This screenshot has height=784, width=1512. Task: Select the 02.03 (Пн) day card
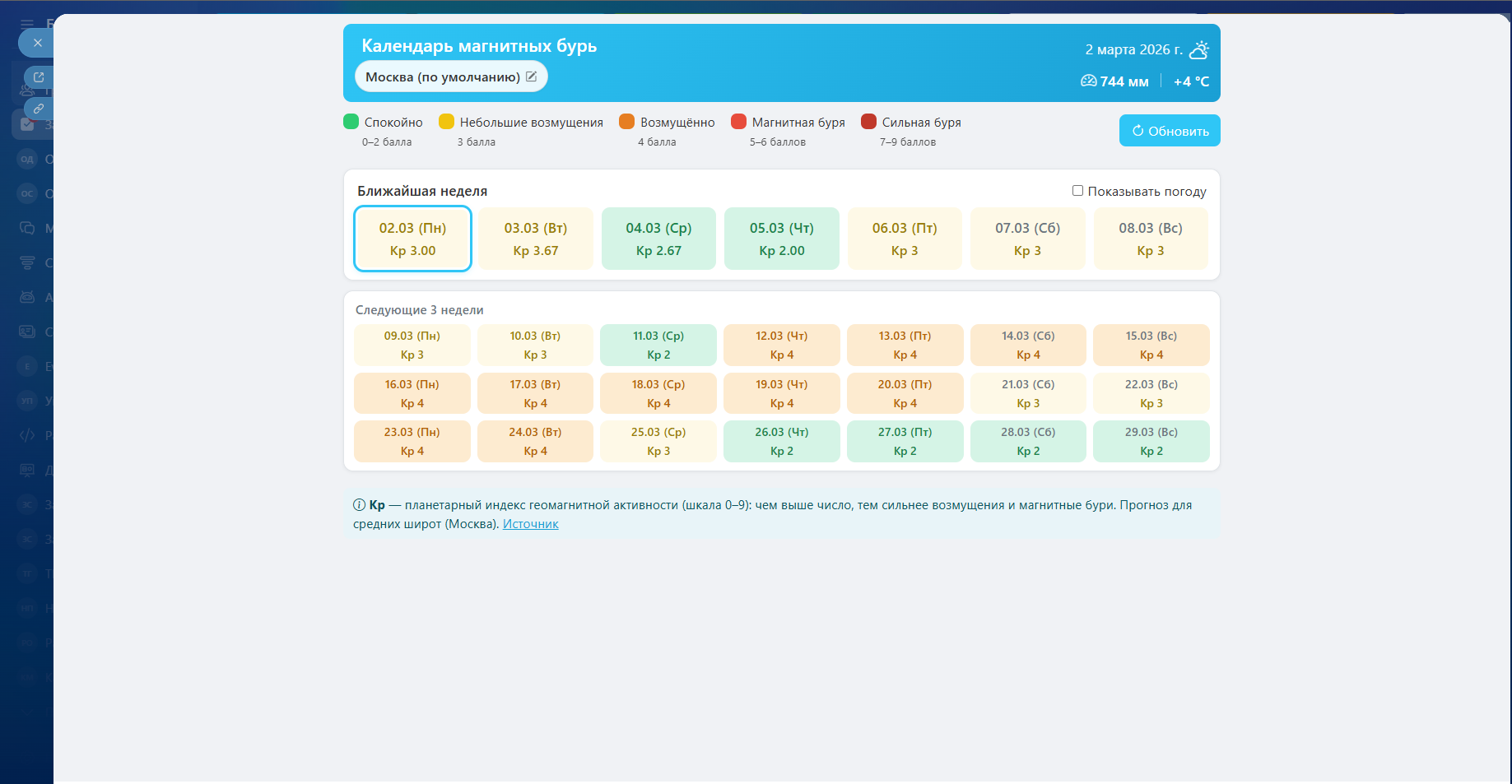pyautogui.click(x=412, y=239)
